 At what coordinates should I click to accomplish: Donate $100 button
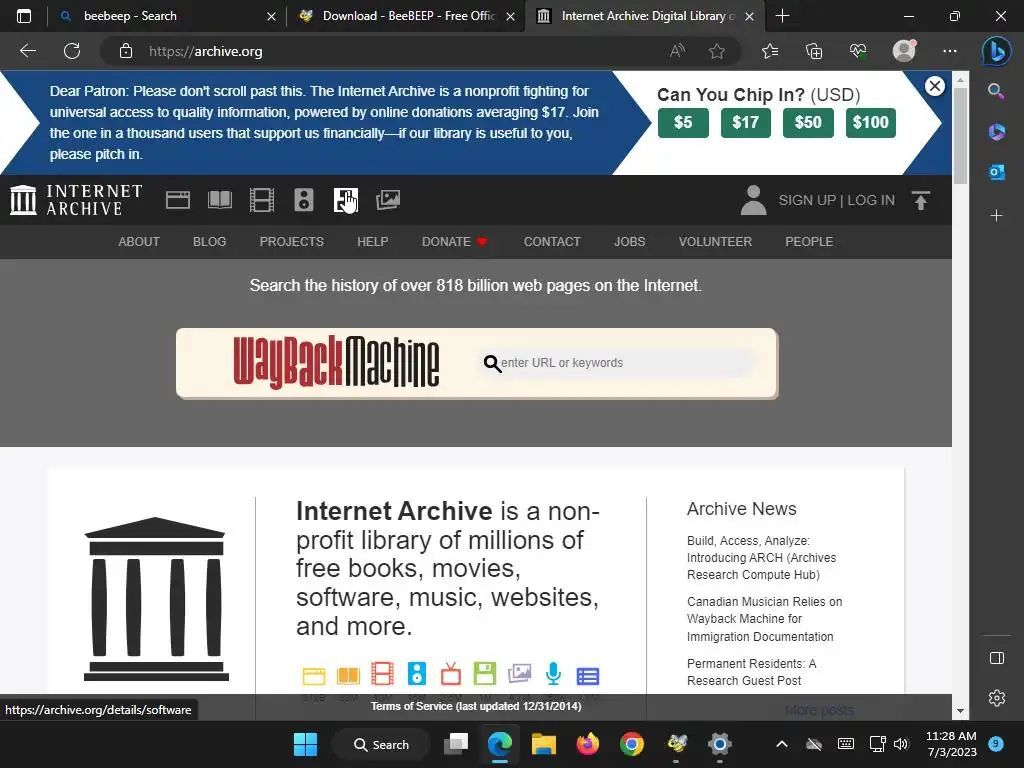pos(871,123)
